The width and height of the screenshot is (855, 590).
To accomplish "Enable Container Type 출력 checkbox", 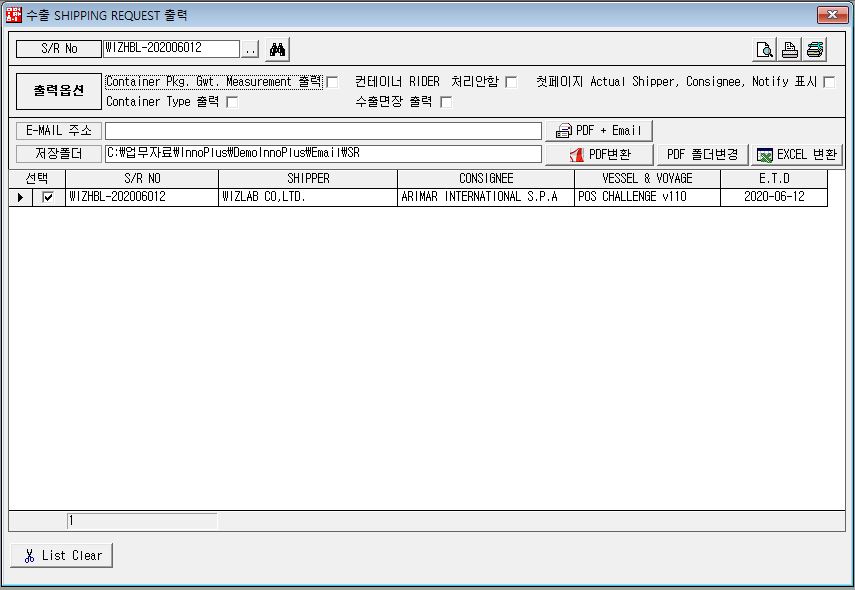I will click(x=232, y=102).
